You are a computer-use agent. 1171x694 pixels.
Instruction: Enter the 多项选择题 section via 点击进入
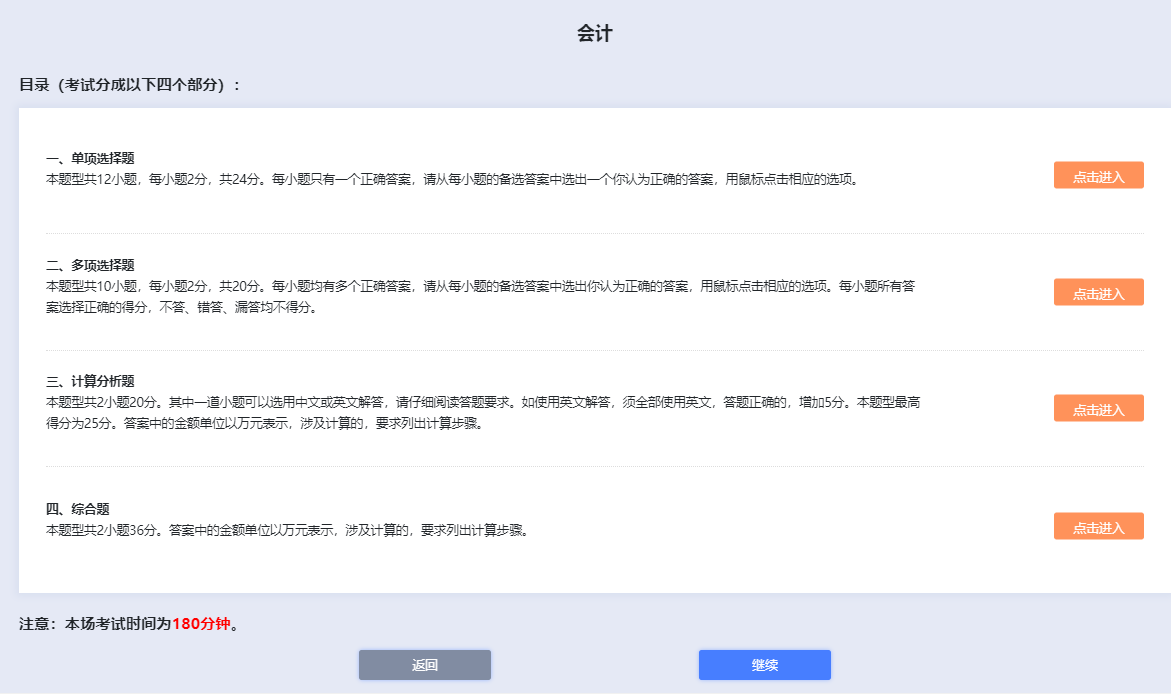pyautogui.click(x=1098, y=293)
